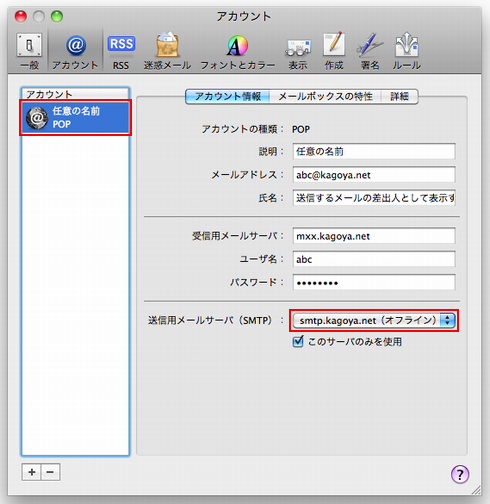Select the アカウント toolbar icon
The image size is (490, 504).
pyautogui.click(x=75, y=51)
